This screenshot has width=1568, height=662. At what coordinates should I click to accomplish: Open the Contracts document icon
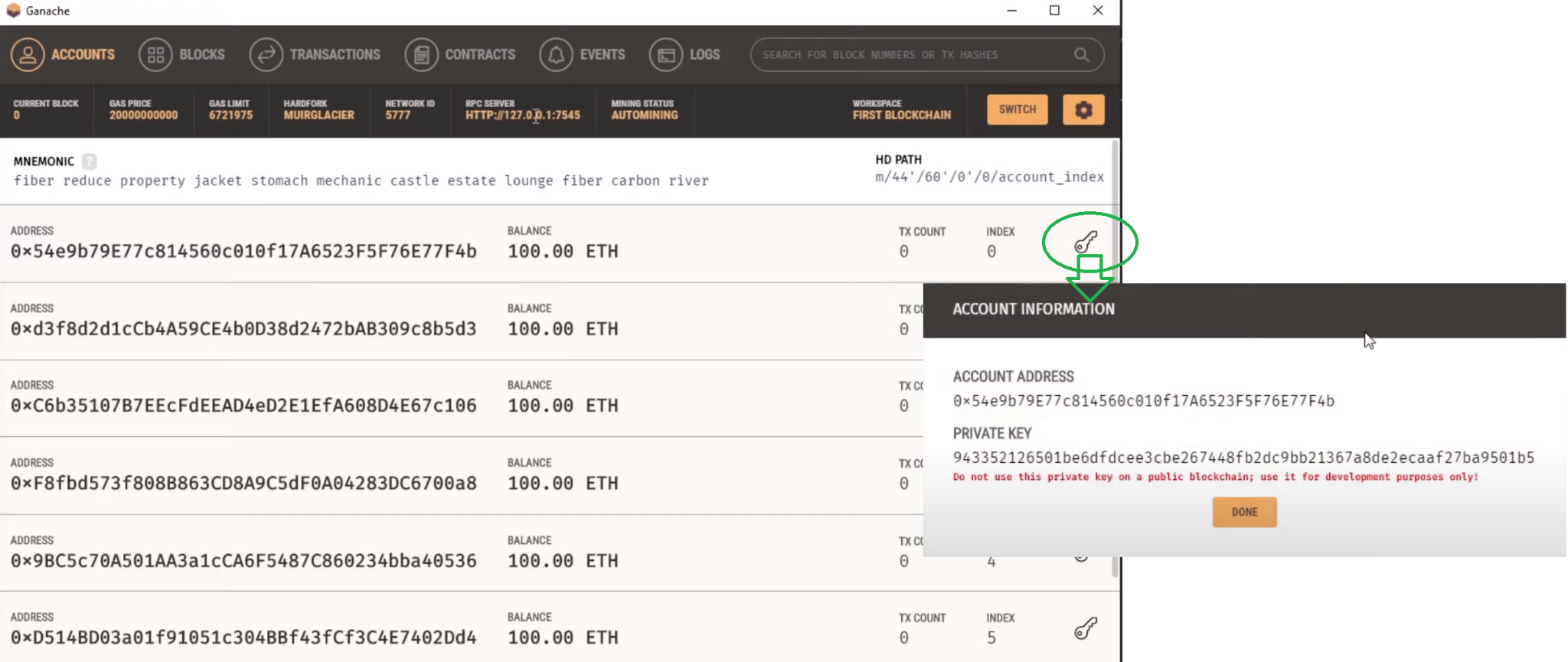(421, 55)
